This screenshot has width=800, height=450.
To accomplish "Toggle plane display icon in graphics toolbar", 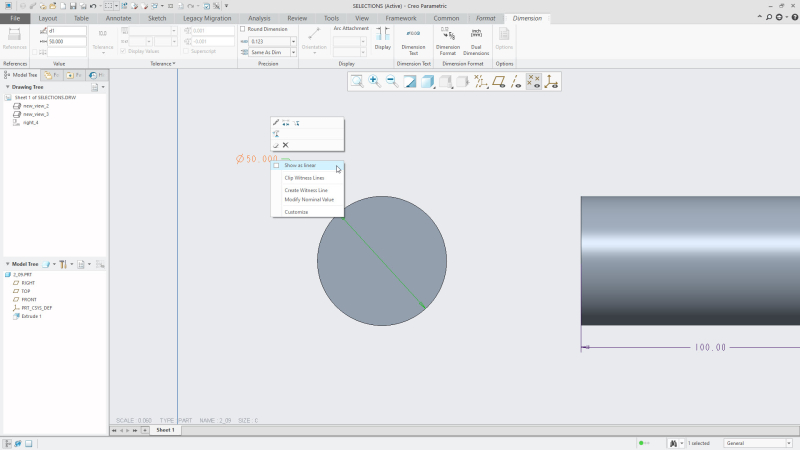I will 499,82.
